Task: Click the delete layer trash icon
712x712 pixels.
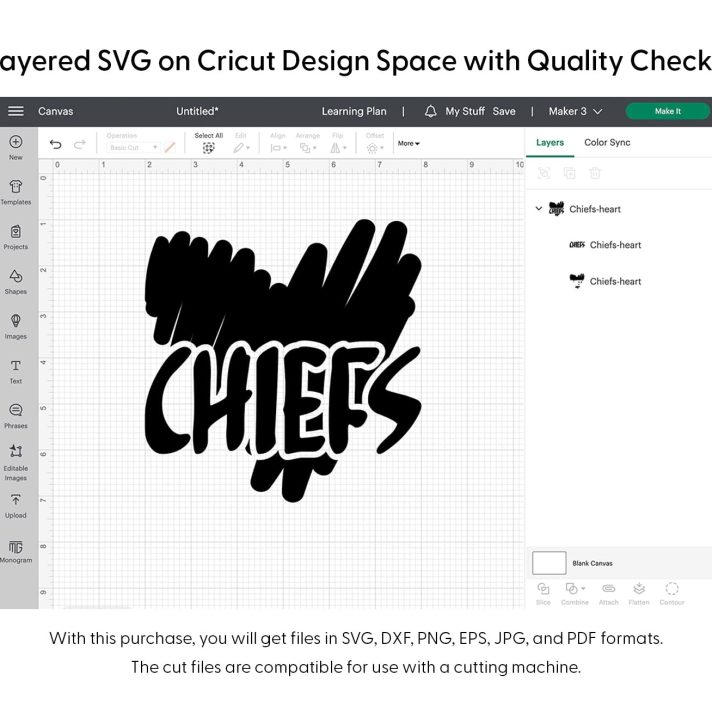Action: tap(595, 173)
